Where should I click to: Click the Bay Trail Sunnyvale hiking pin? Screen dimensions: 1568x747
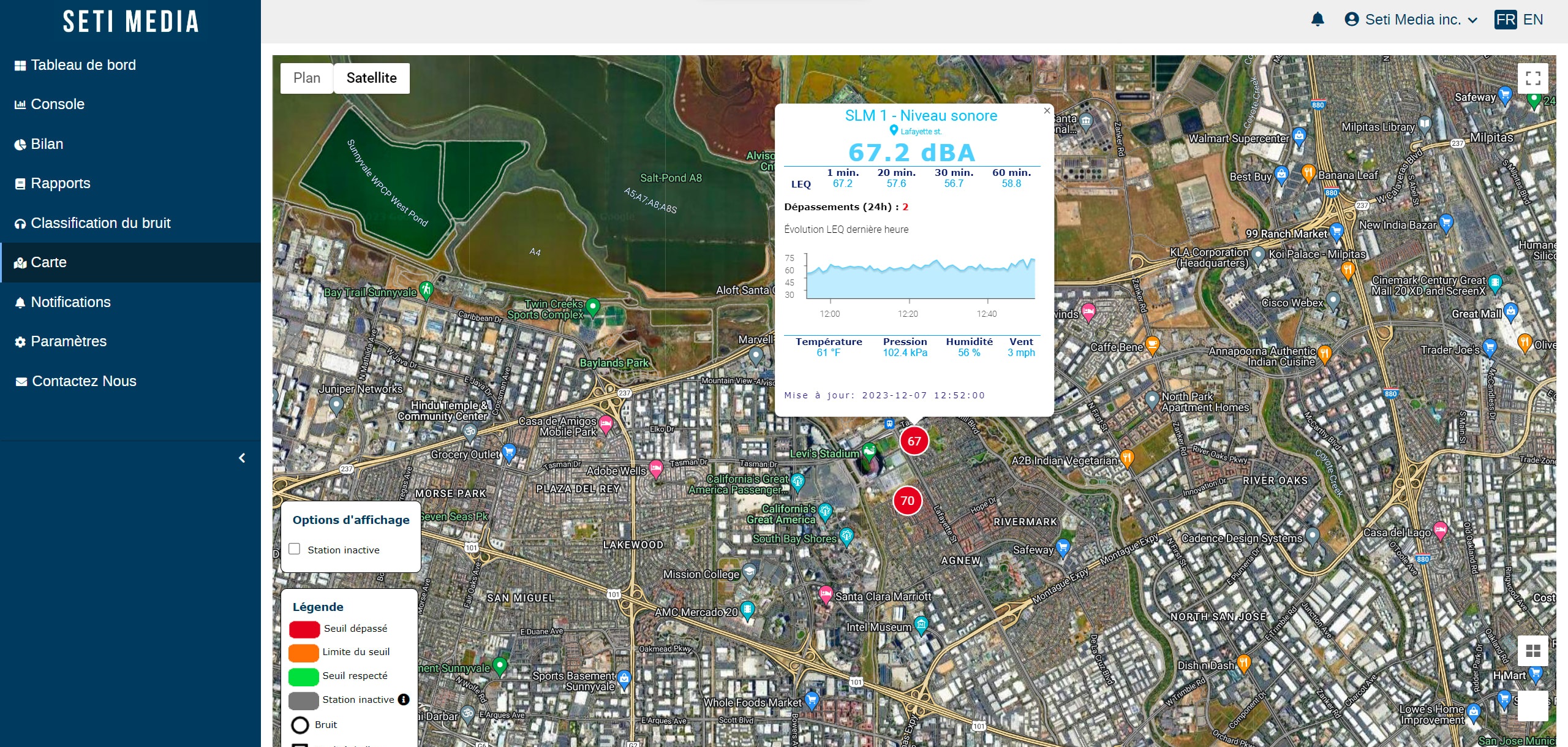426,289
